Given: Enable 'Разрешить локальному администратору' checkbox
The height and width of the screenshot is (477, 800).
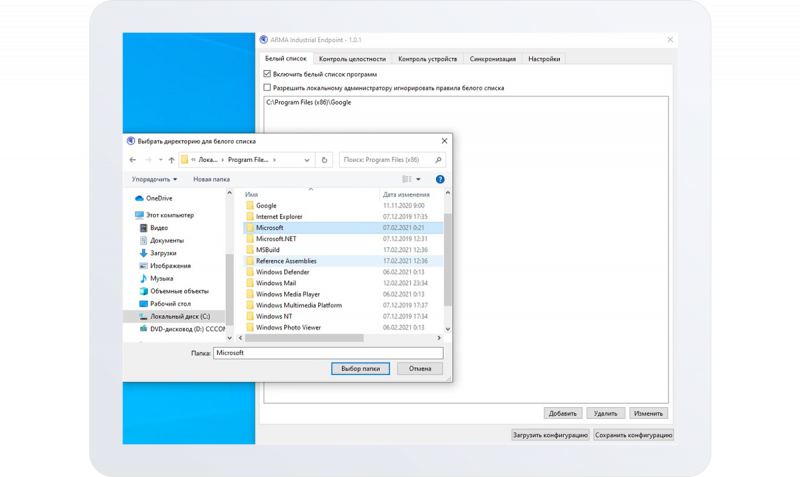Looking at the screenshot, I should point(267,88).
